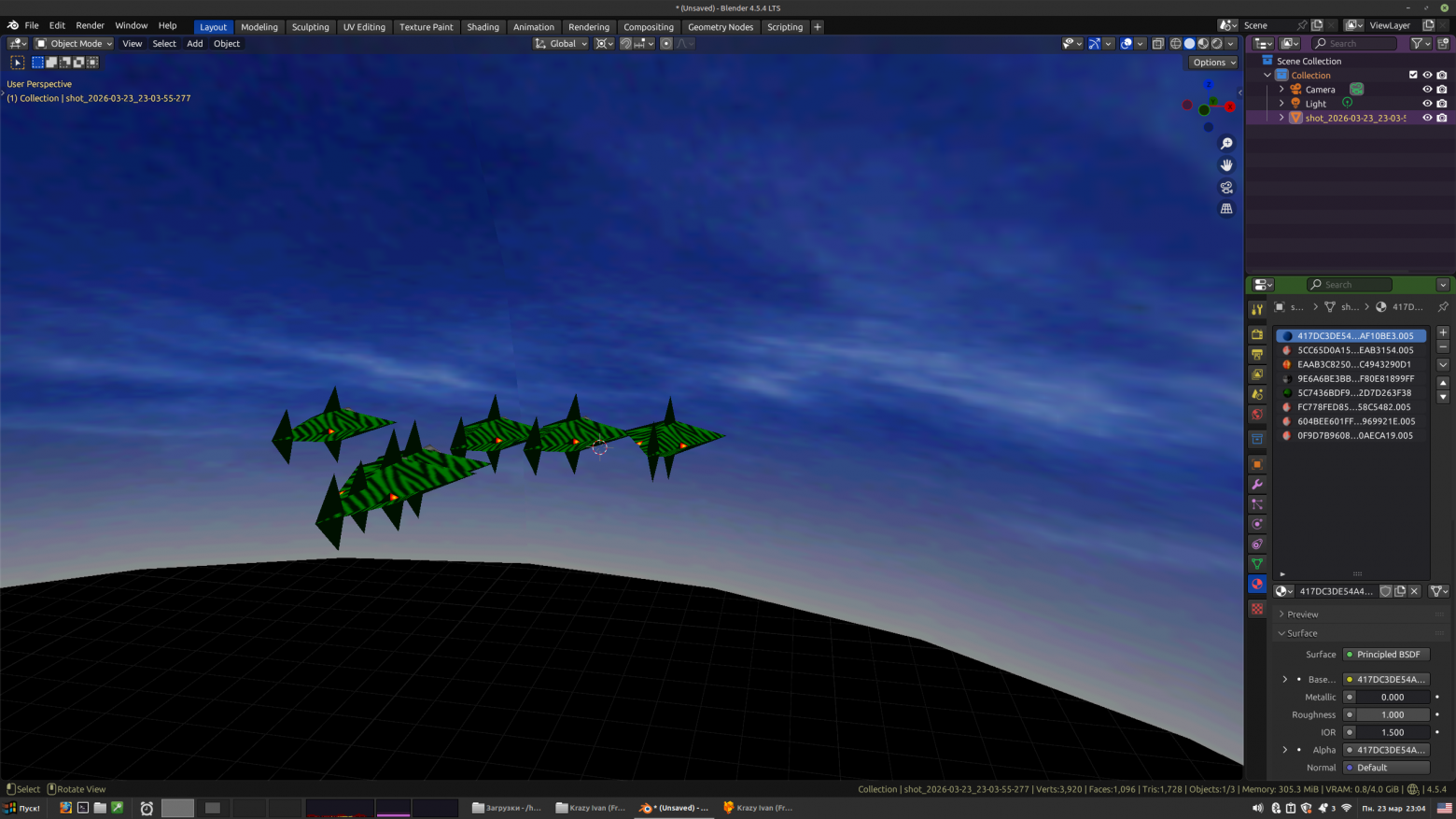
Task: Click the pan hand viewport gizmo
Action: click(1226, 165)
